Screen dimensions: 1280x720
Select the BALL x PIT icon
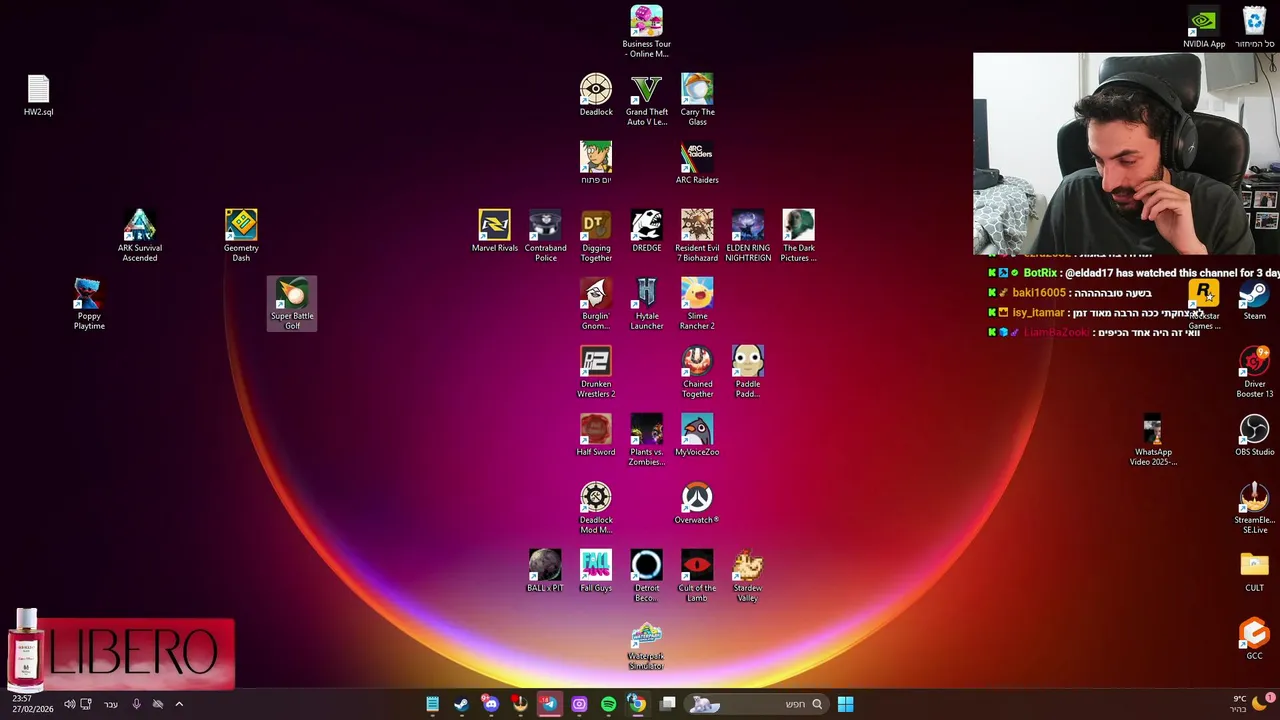point(545,571)
